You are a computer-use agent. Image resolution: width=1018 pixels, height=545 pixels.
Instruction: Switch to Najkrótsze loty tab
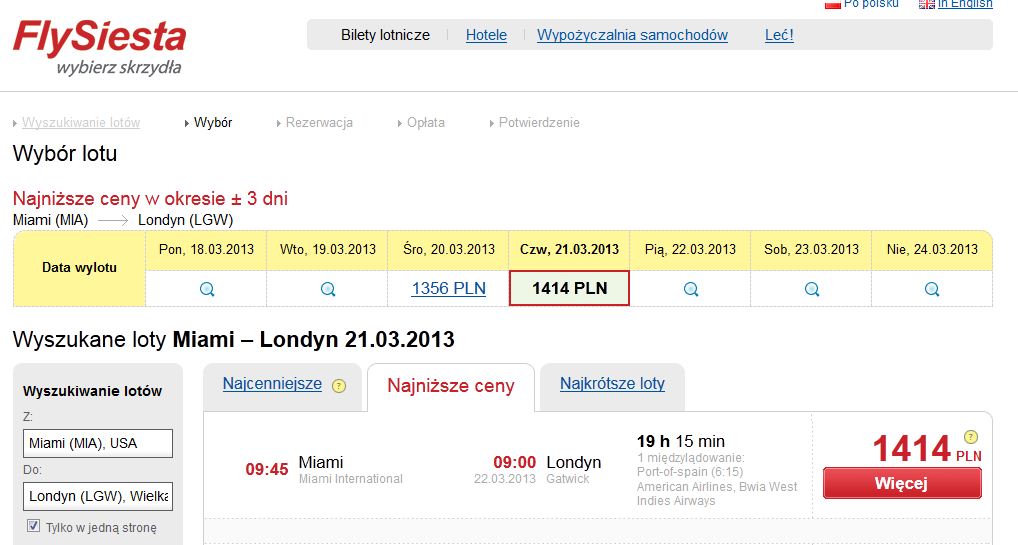pos(612,384)
